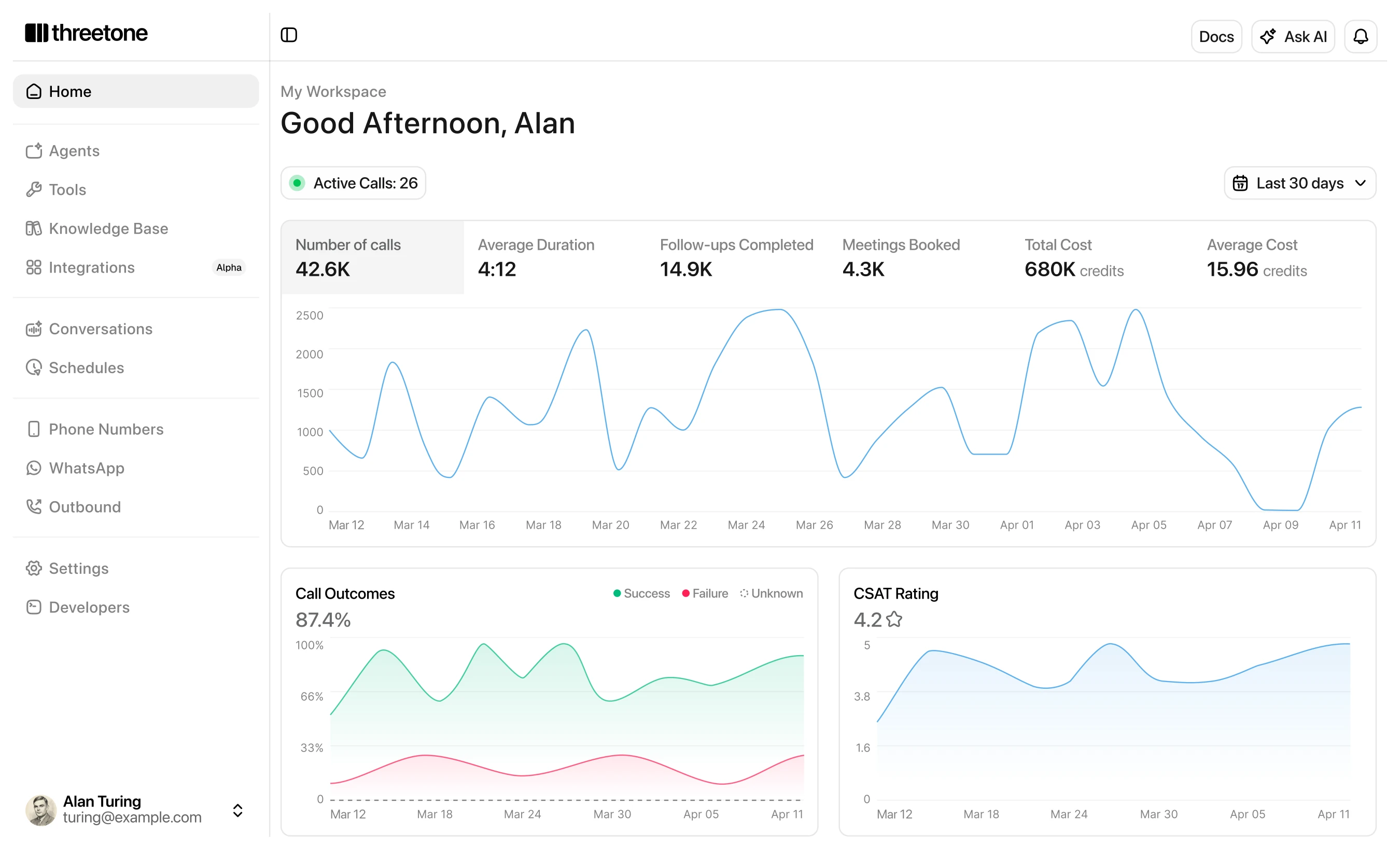Open the Last 30 days dropdown
This screenshot has height=850, width=1400.
1300,183
